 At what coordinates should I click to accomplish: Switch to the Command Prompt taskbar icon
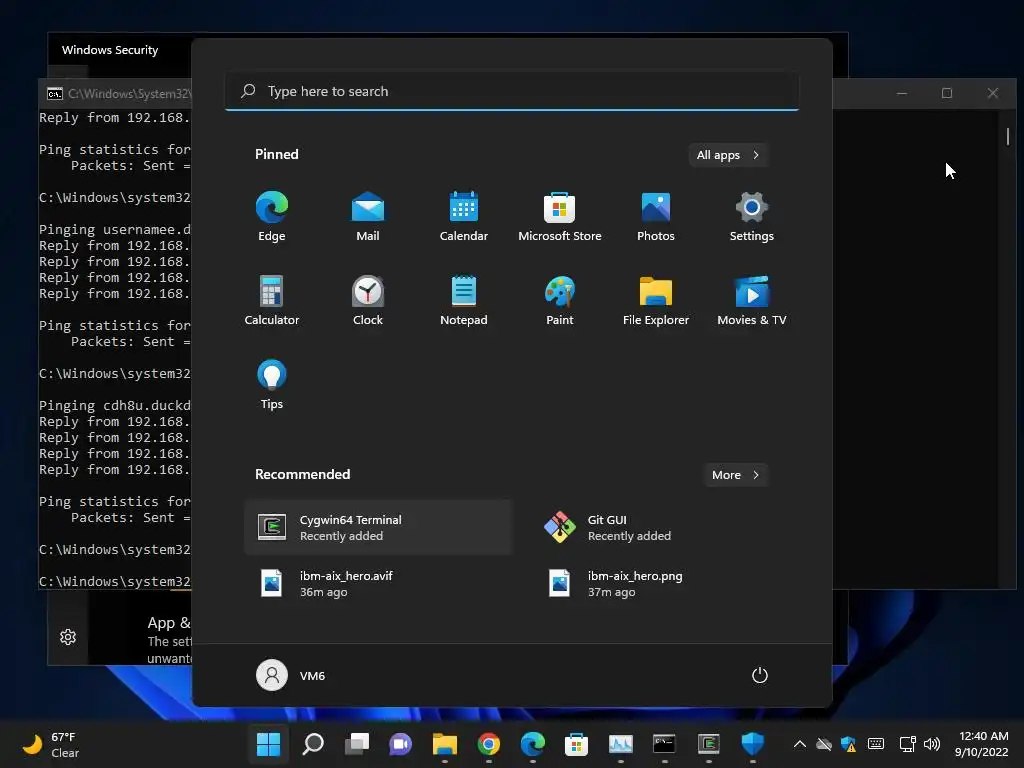[664, 744]
